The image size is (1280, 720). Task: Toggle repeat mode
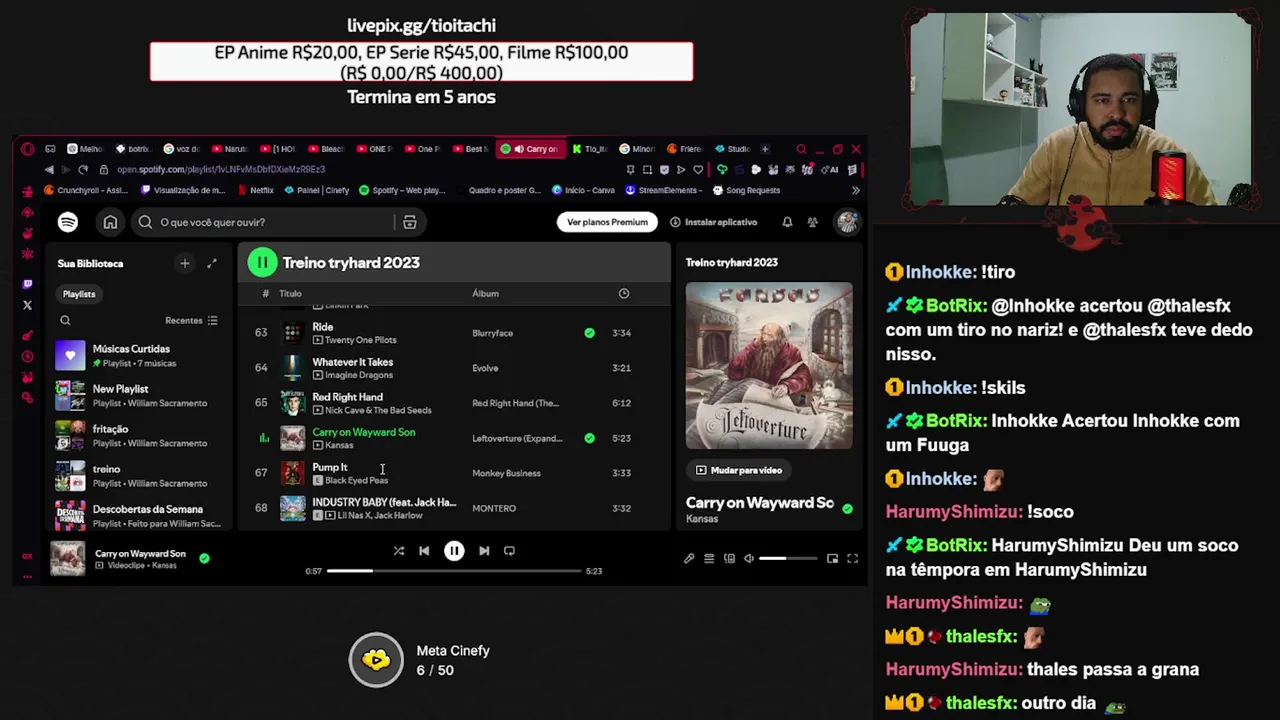(x=509, y=551)
